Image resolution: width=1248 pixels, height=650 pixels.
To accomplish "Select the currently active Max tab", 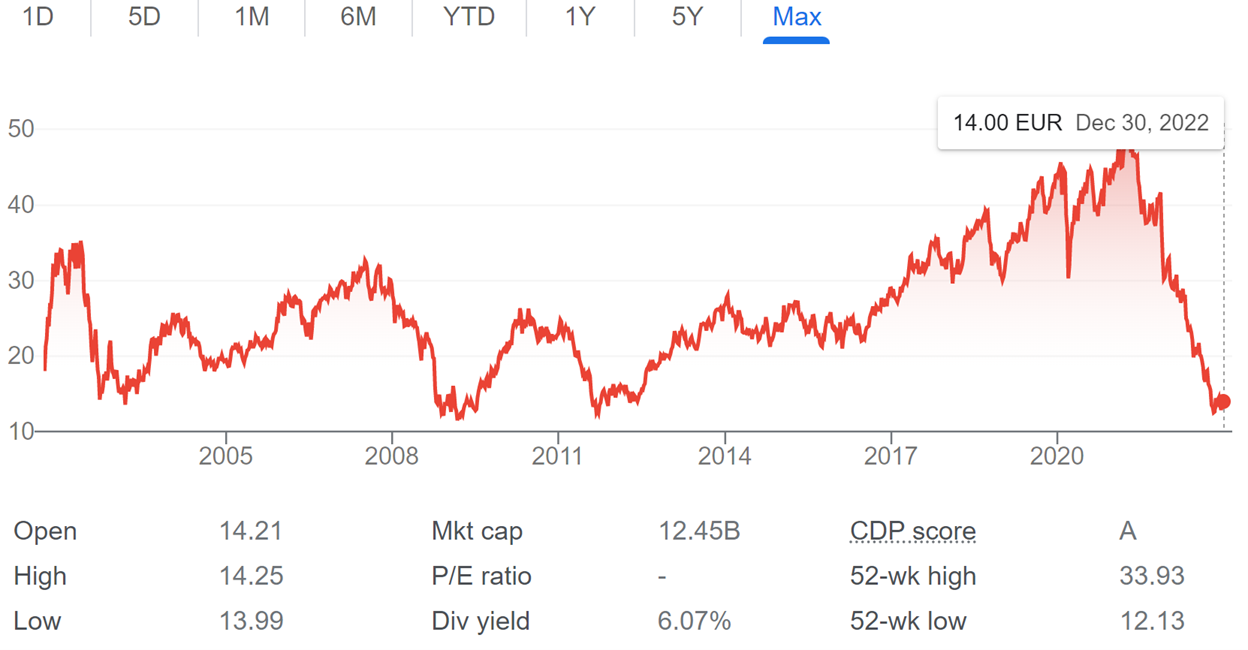I will coord(795,17).
